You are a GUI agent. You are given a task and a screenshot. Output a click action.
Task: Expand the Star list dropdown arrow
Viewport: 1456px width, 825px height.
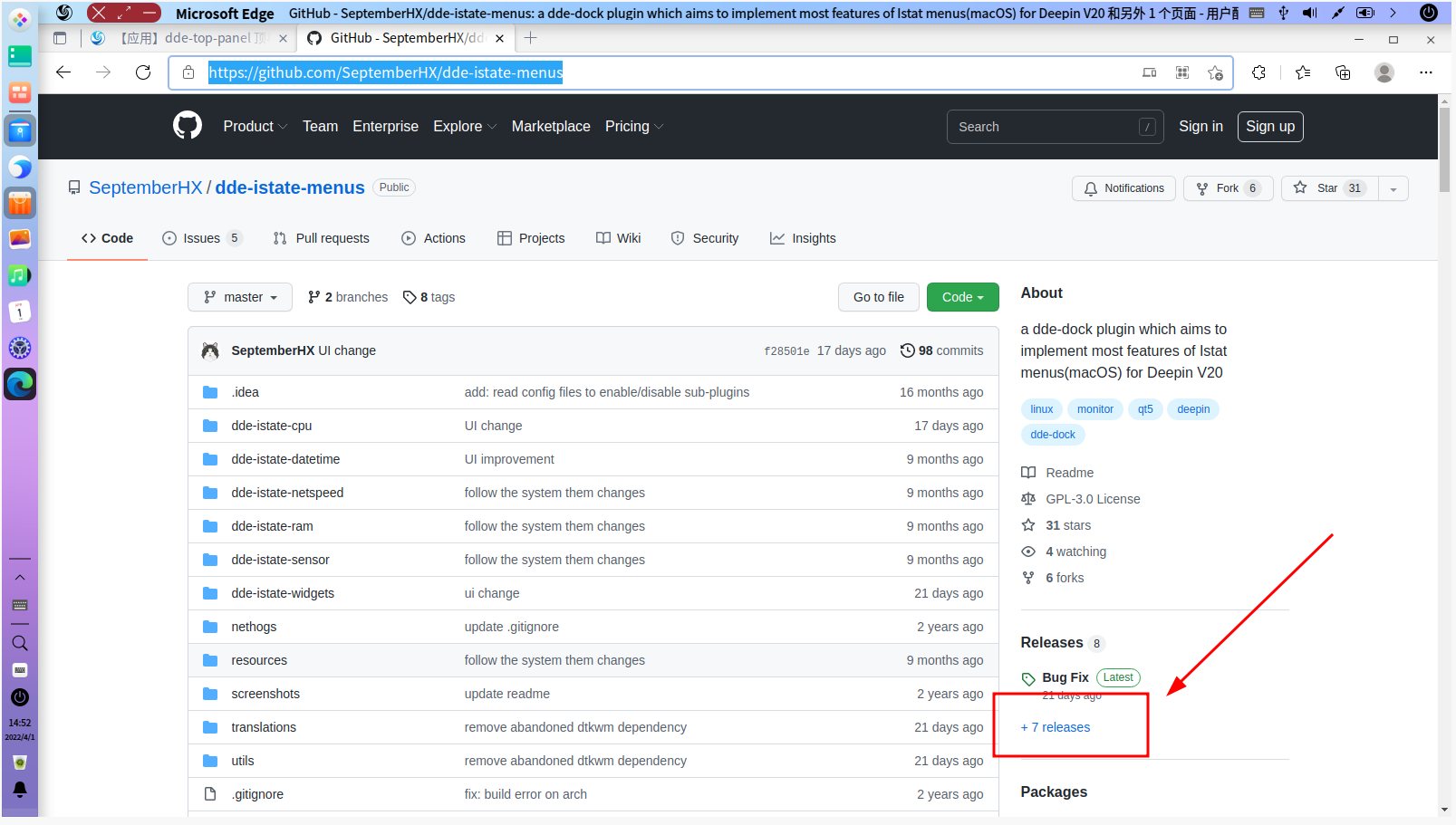[x=1393, y=188]
